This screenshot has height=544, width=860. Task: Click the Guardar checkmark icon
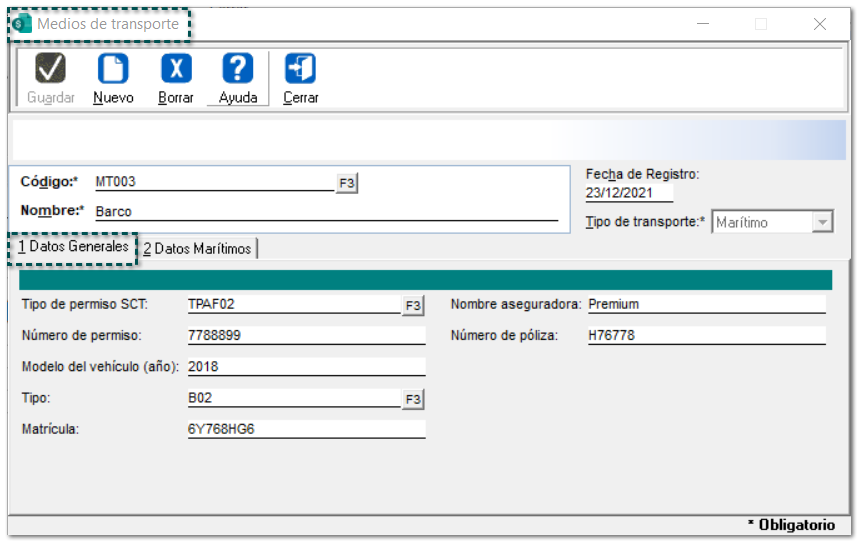coord(50,69)
